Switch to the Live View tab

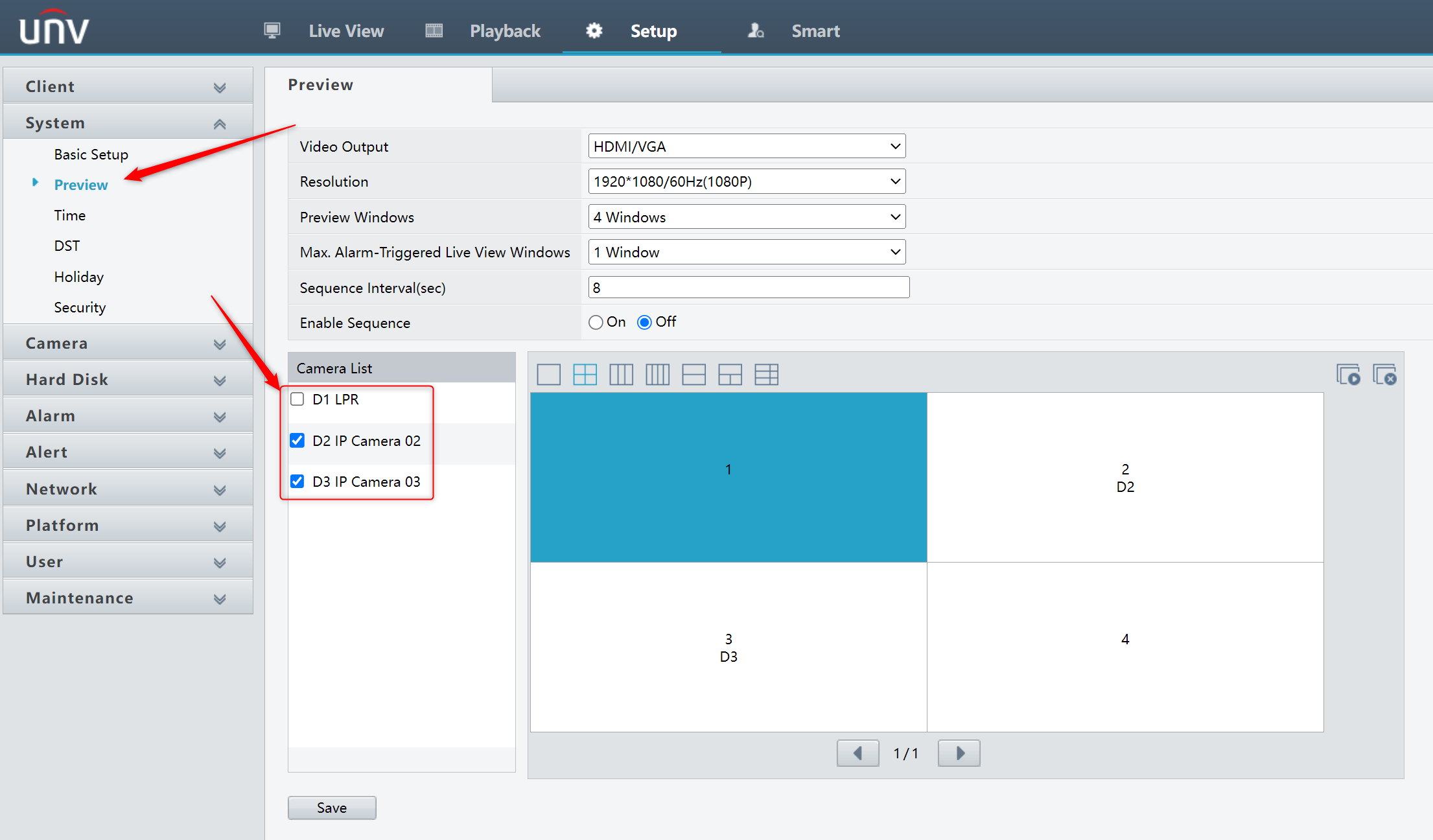point(345,31)
